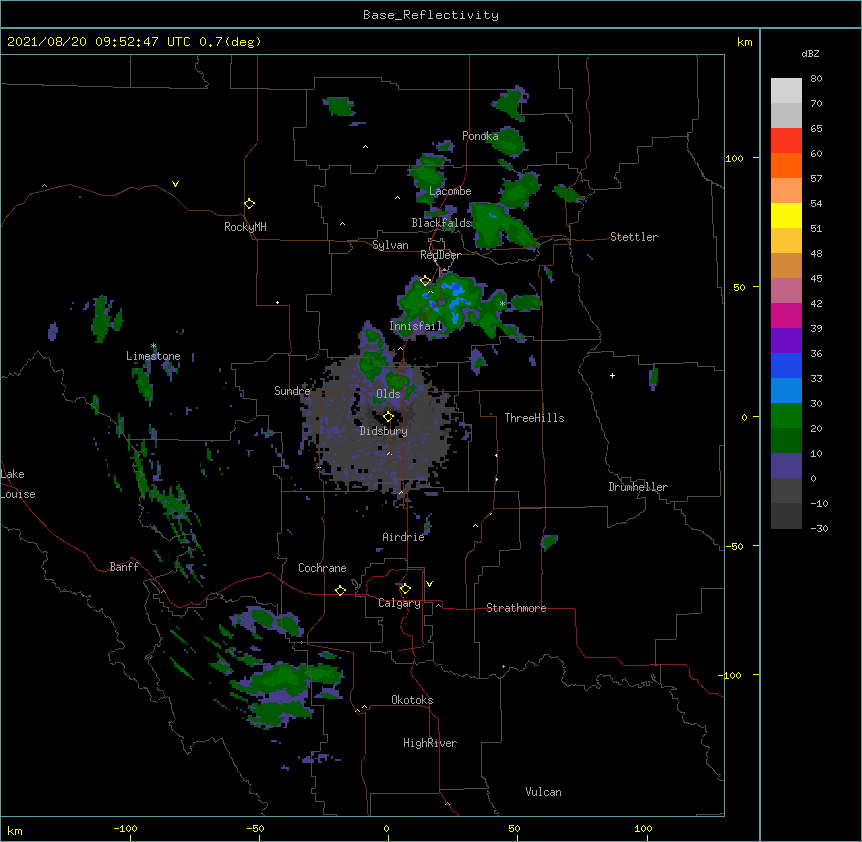Select the red swatch in dBZ legend
The image size is (862, 842).
(x=786, y=141)
